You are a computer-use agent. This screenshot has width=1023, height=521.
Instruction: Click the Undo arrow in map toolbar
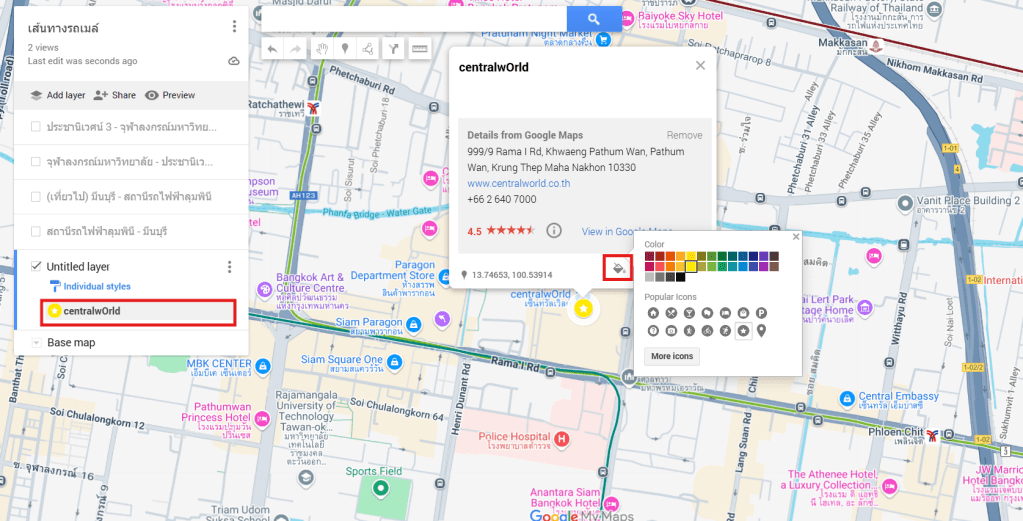pos(272,48)
